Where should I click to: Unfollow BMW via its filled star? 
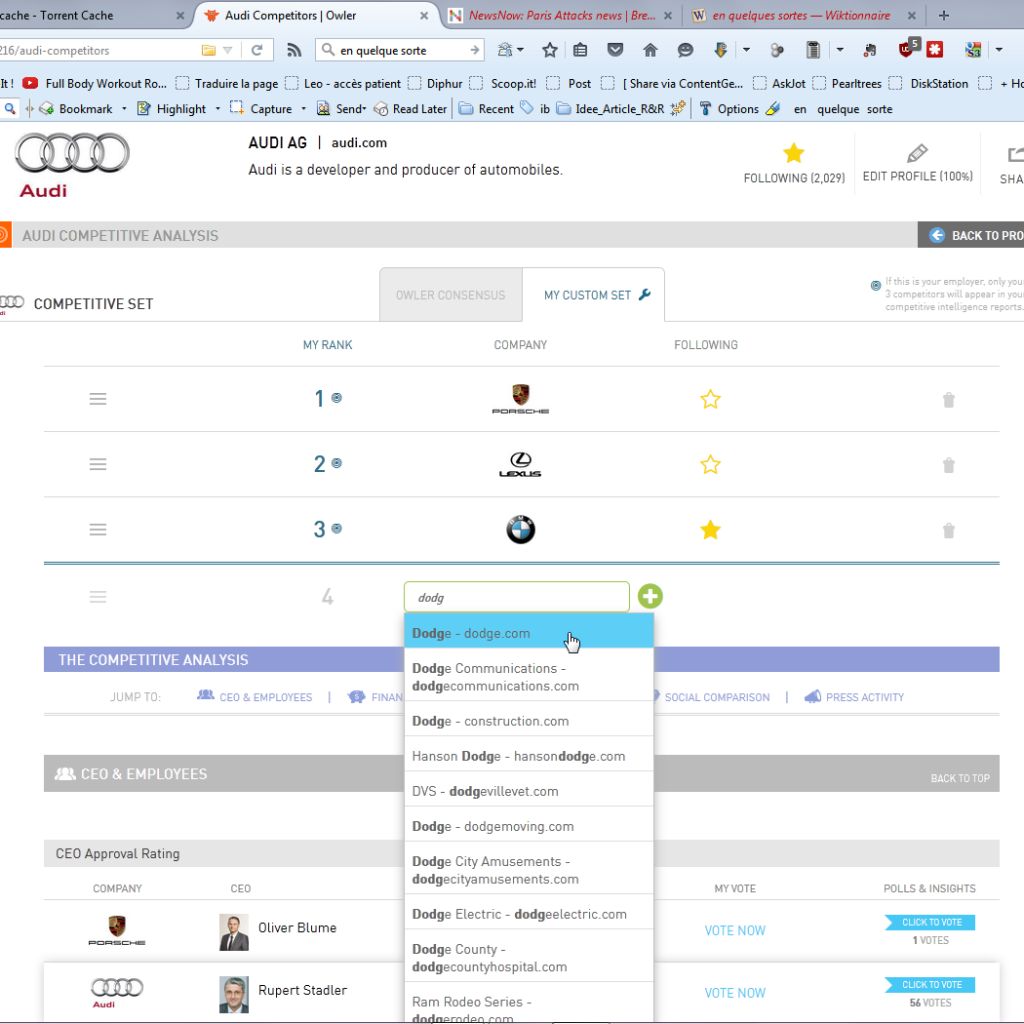tap(711, 530)
